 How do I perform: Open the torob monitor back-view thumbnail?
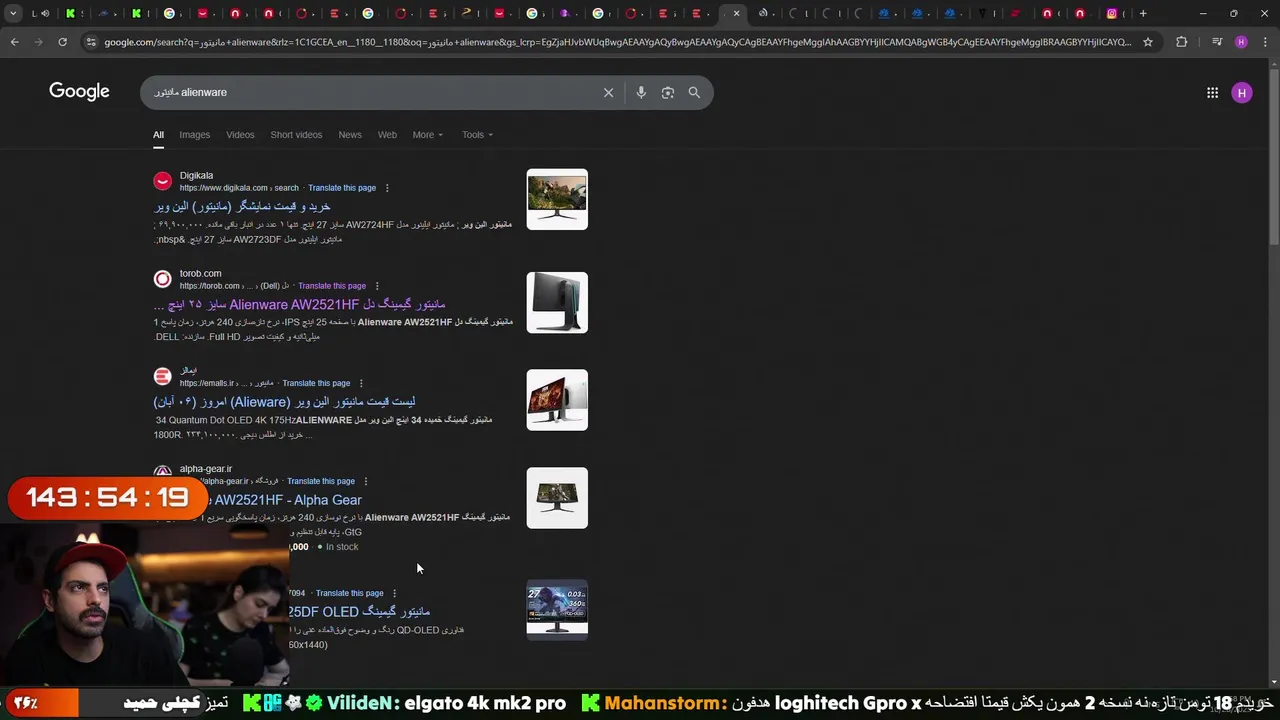557,302
